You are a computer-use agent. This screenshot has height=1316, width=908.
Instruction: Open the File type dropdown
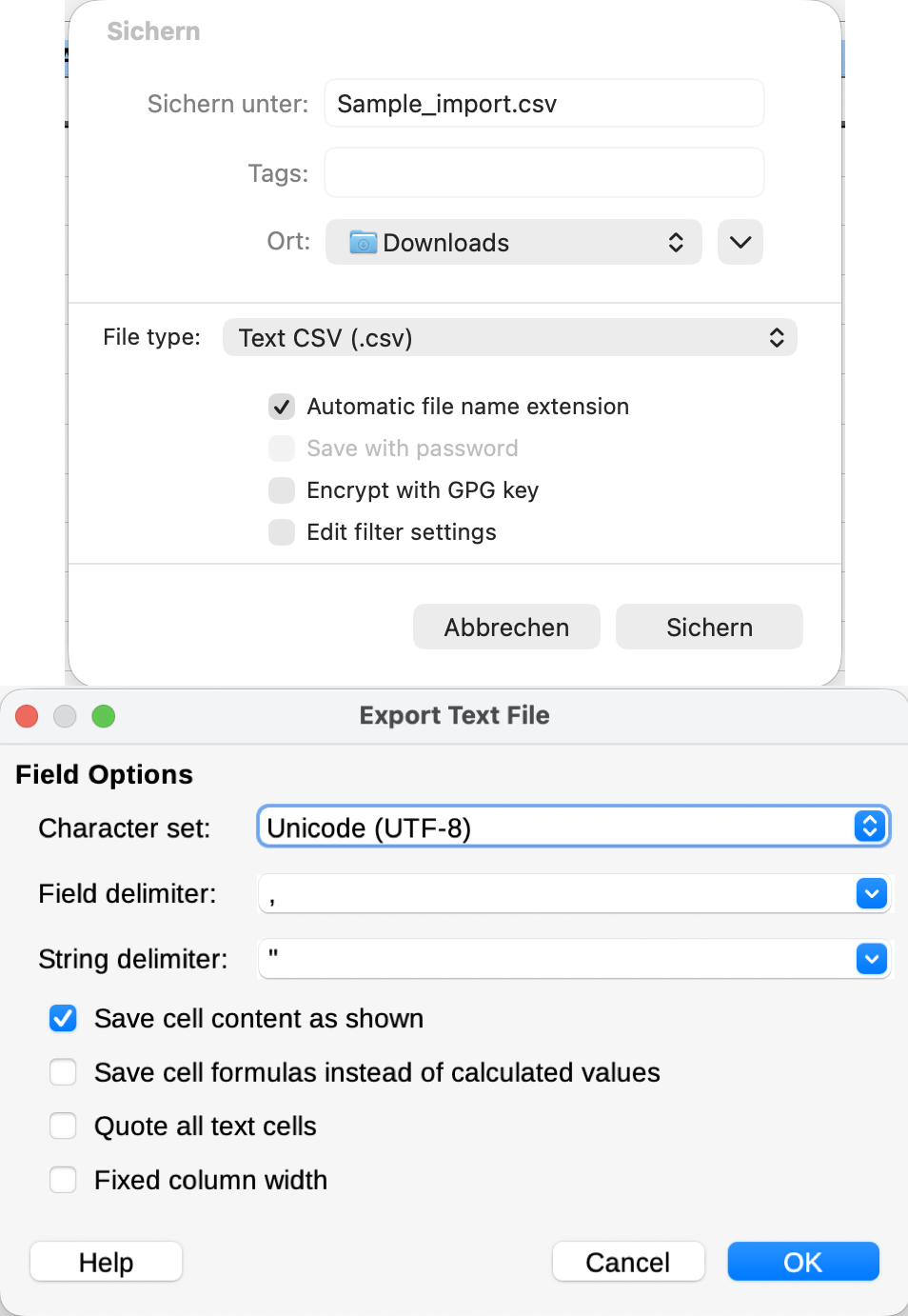point(510,337)
